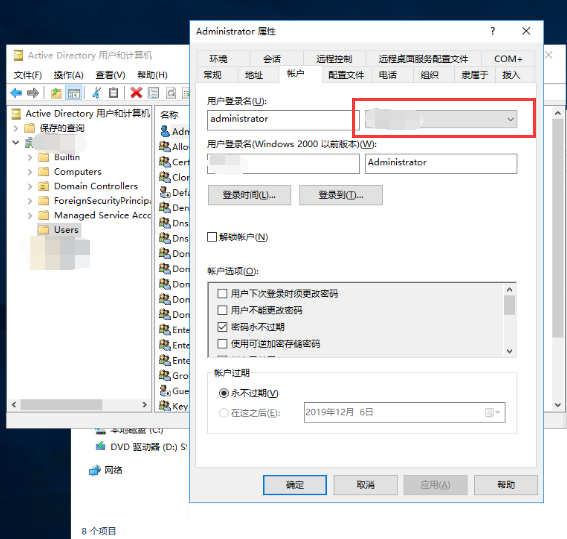Image resolution: width=567 pixels, height=539 pixels.
Task: Click the help question mark in dialog title
Action: [493, 31]
